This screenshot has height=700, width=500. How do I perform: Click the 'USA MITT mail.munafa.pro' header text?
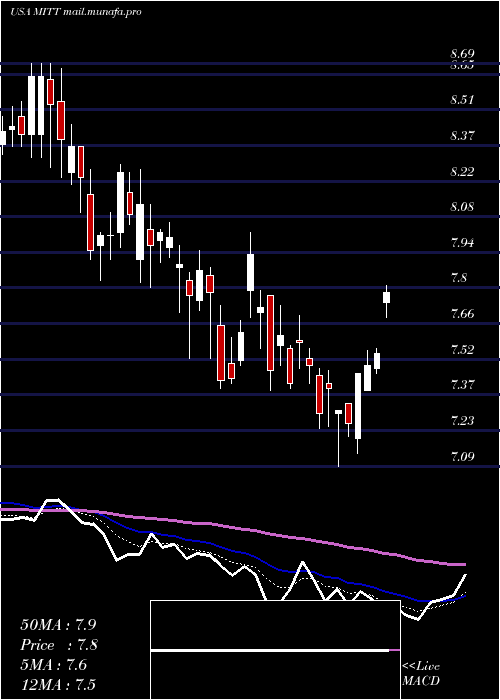75,12
